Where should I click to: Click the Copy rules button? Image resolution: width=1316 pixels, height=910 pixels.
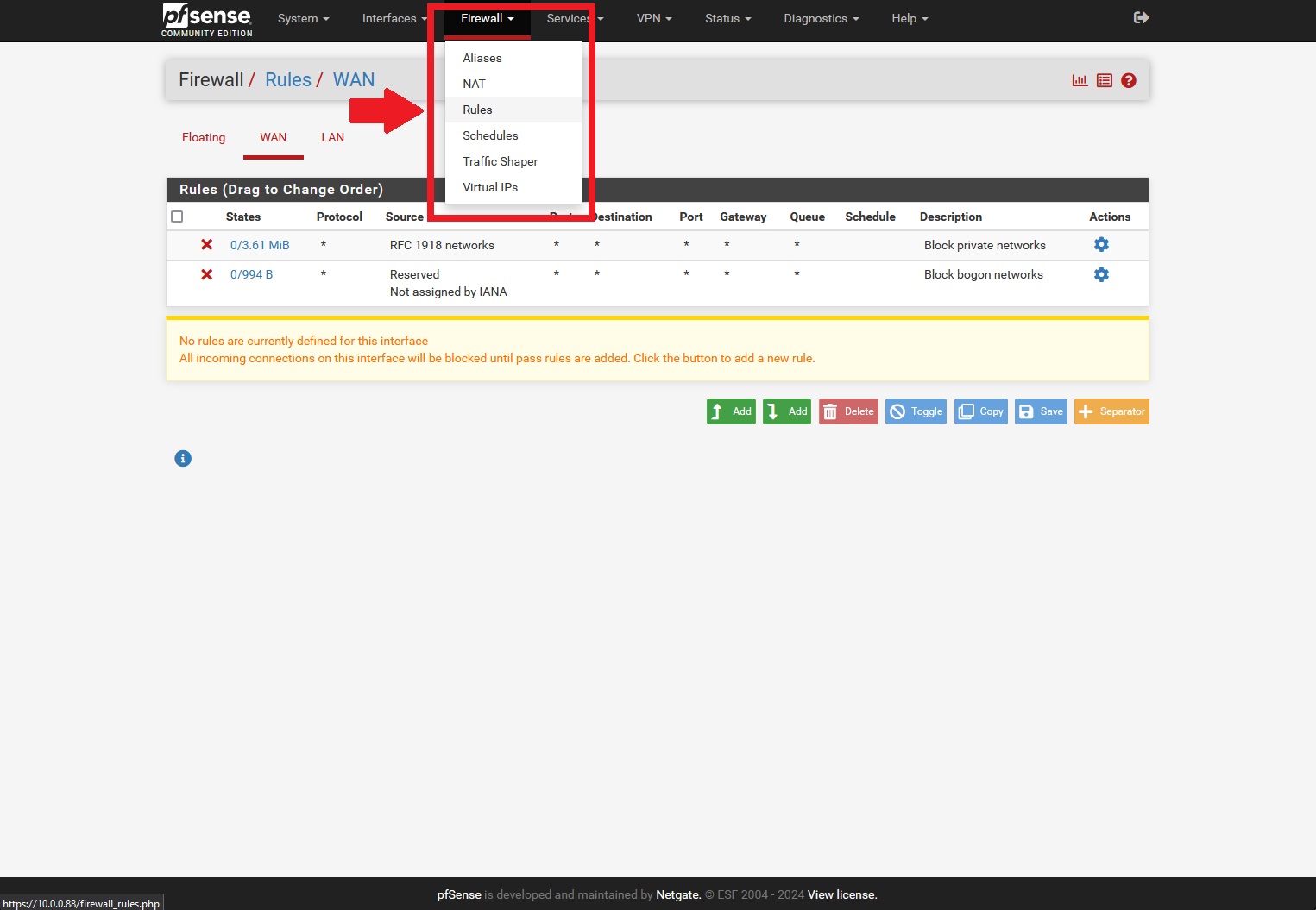pos(981,411)
